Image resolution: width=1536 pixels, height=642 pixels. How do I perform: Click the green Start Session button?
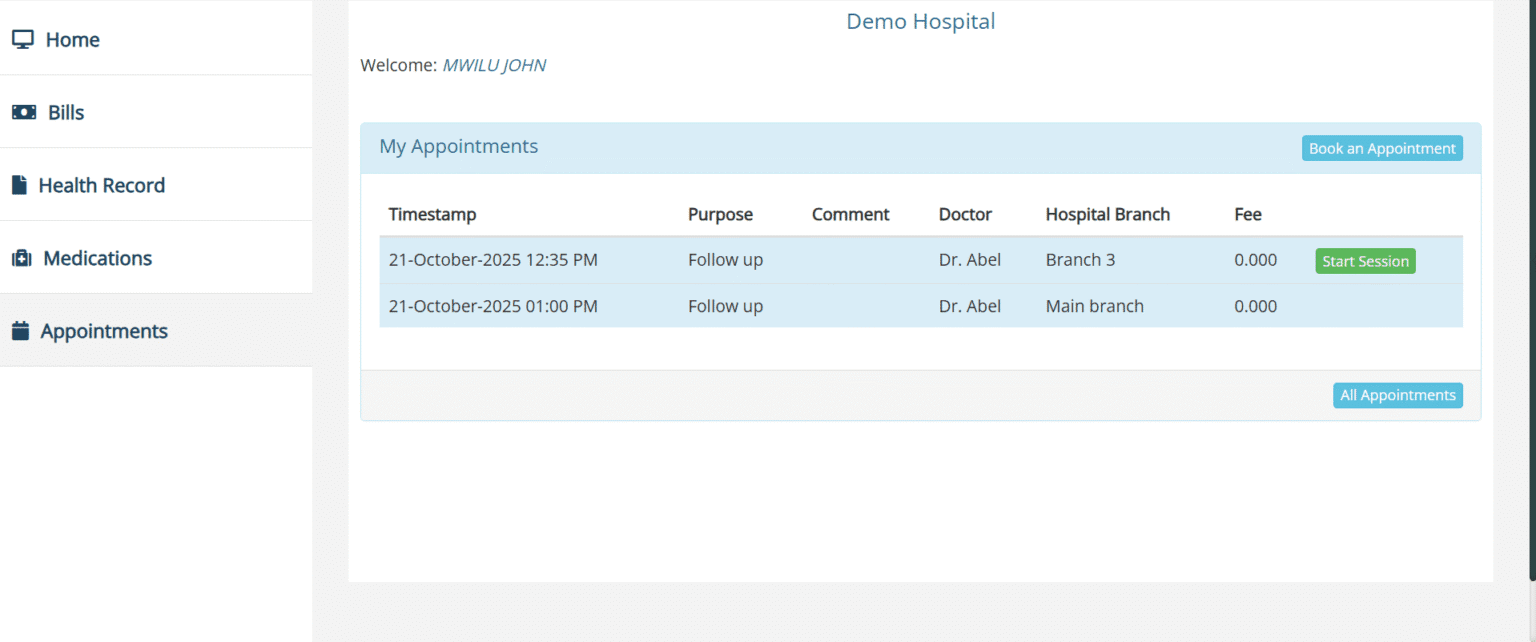click(1364, 261)
